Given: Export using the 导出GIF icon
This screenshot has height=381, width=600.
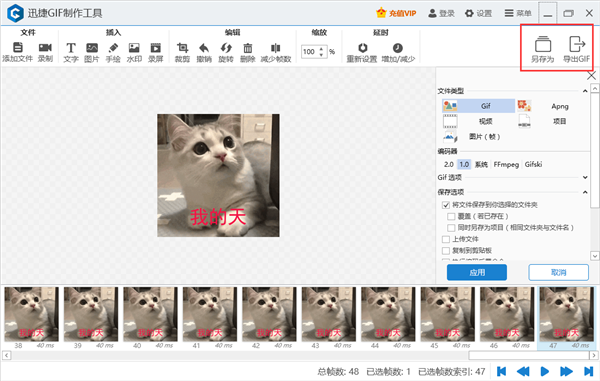Looking at the screenshot, I should tap(577, 44).
